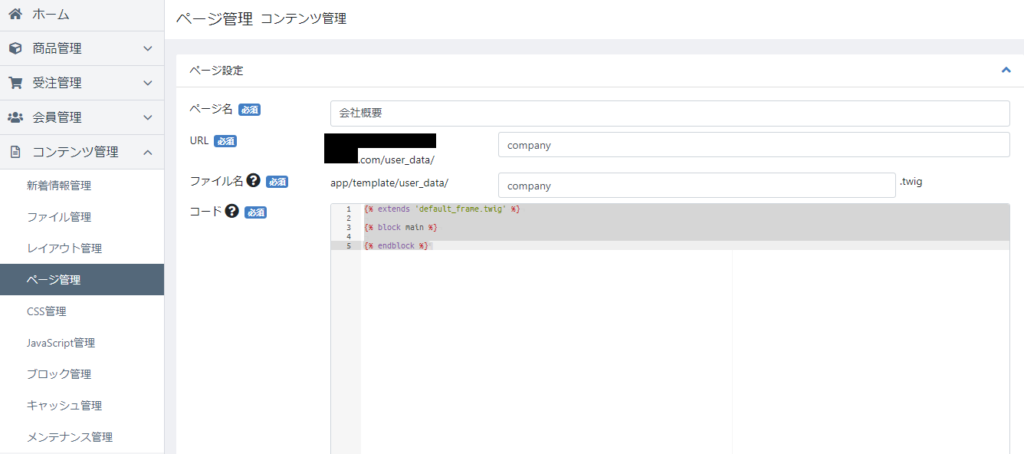
Task: Open JavaScript管理 menu item
Action: click(x=60, y=343)
